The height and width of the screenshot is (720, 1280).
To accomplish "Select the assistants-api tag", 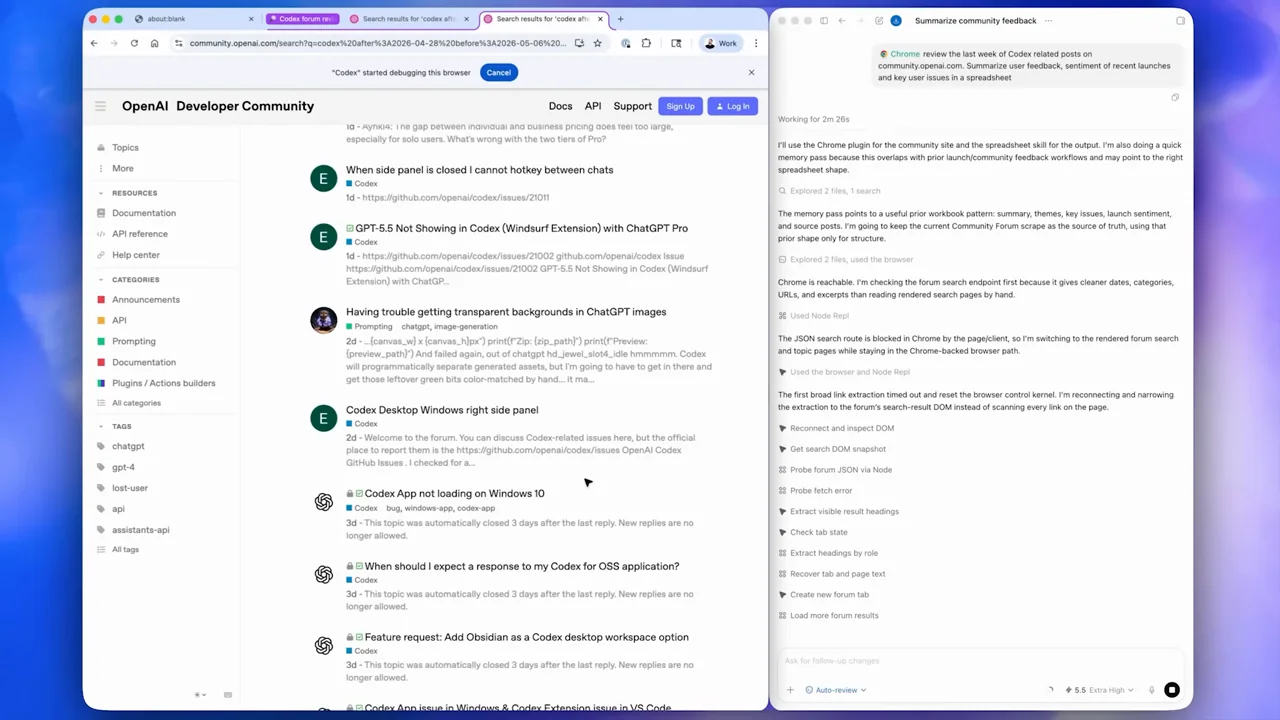I will (x=140, y=530).
